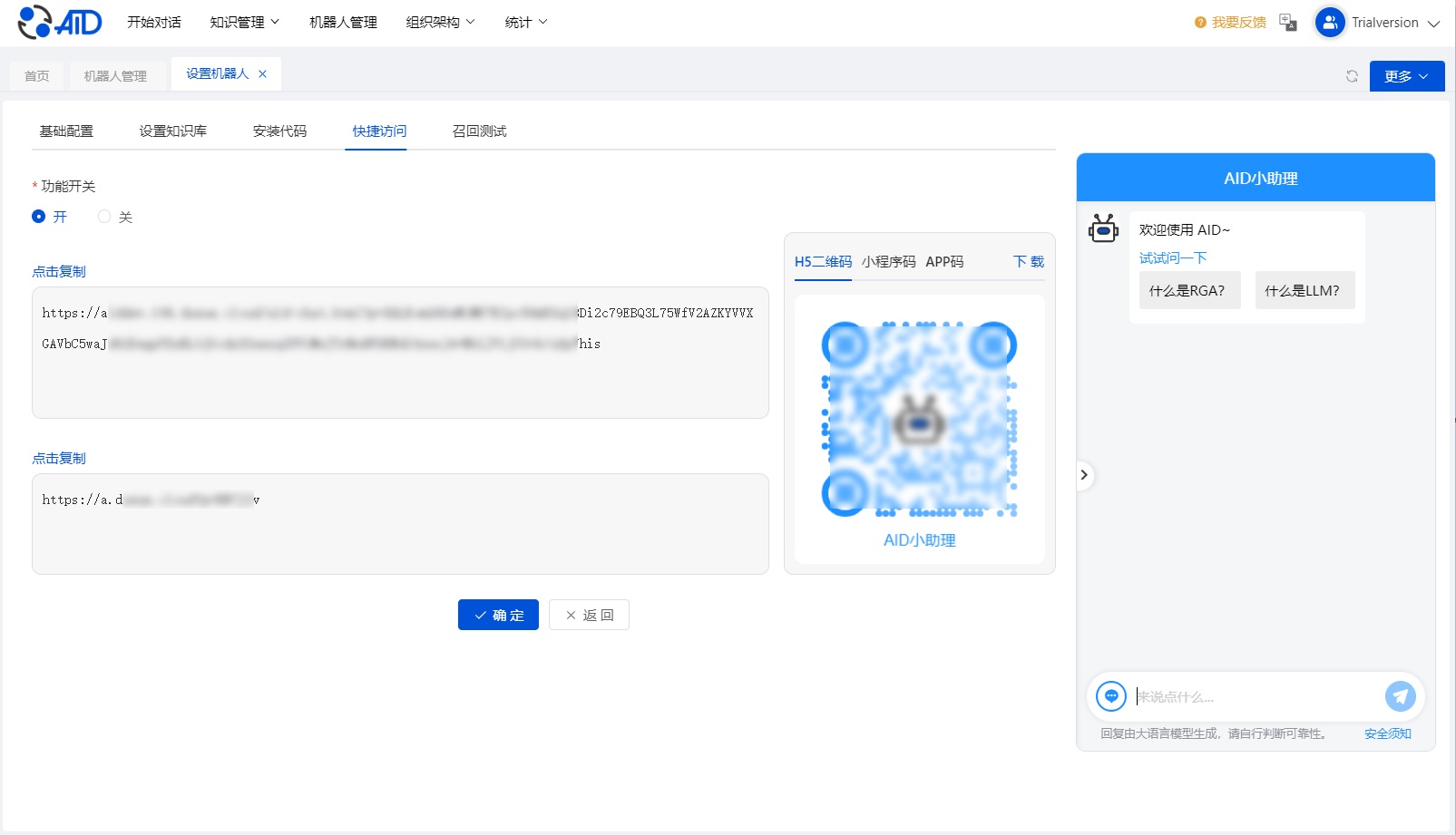Close the 设置机器人 tab

[x=263, y=74]
